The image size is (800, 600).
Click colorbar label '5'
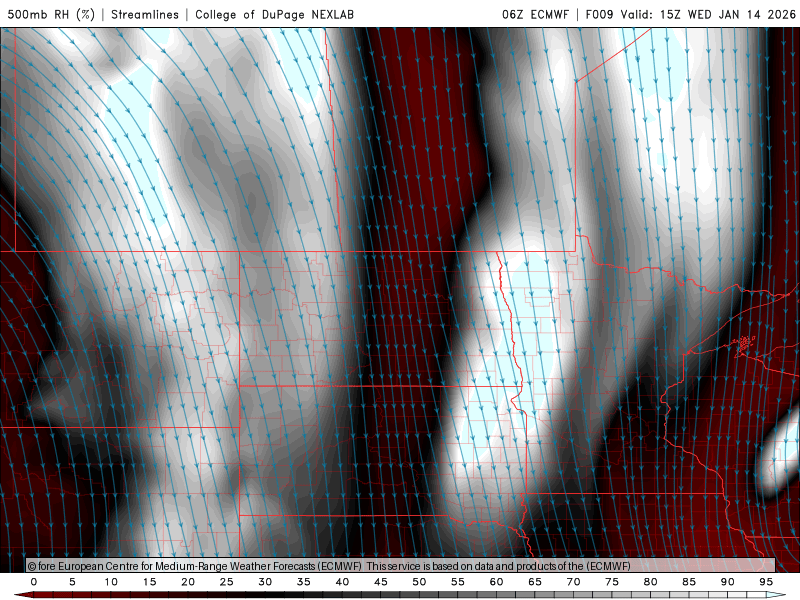point(72,582)
